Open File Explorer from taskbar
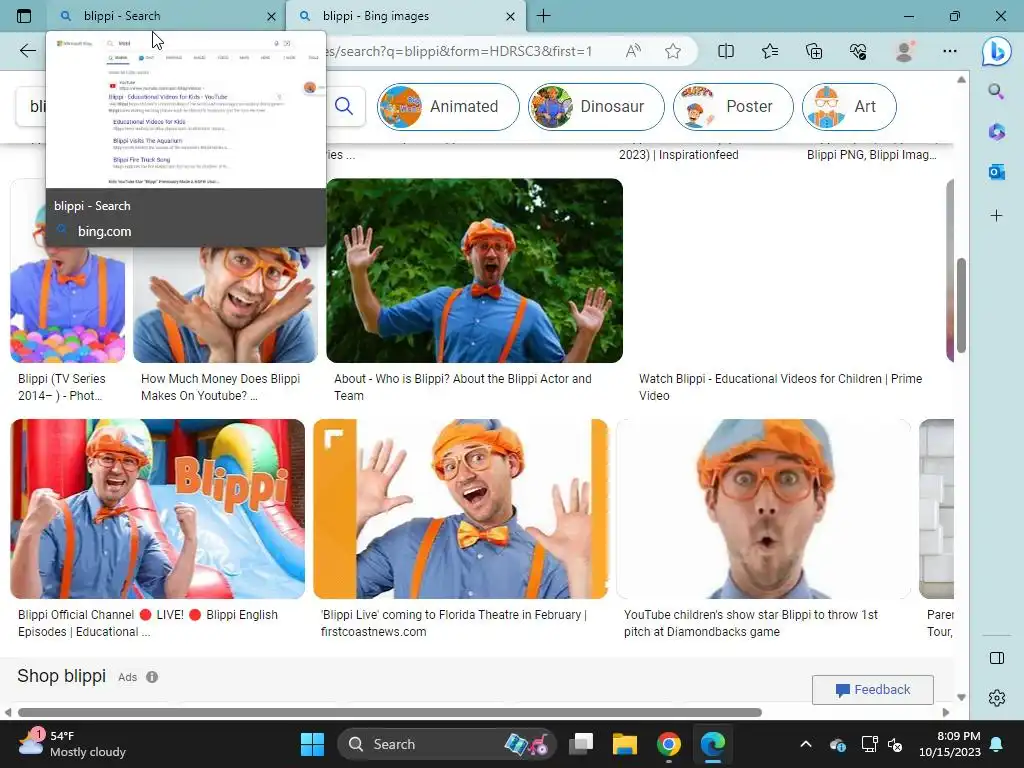The image size is (1024, 768). [624, 744]
